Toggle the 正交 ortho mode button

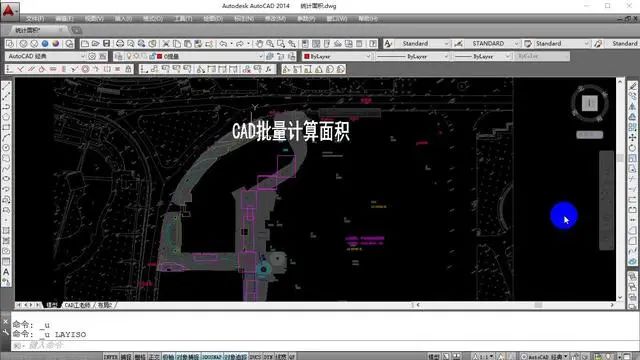coord(154,357)
